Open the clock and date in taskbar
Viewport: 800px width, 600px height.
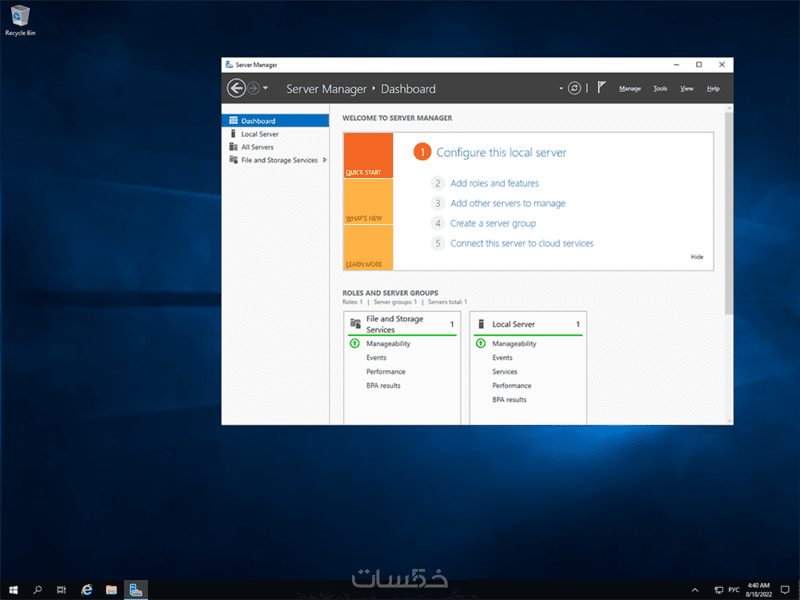(758, 590)
